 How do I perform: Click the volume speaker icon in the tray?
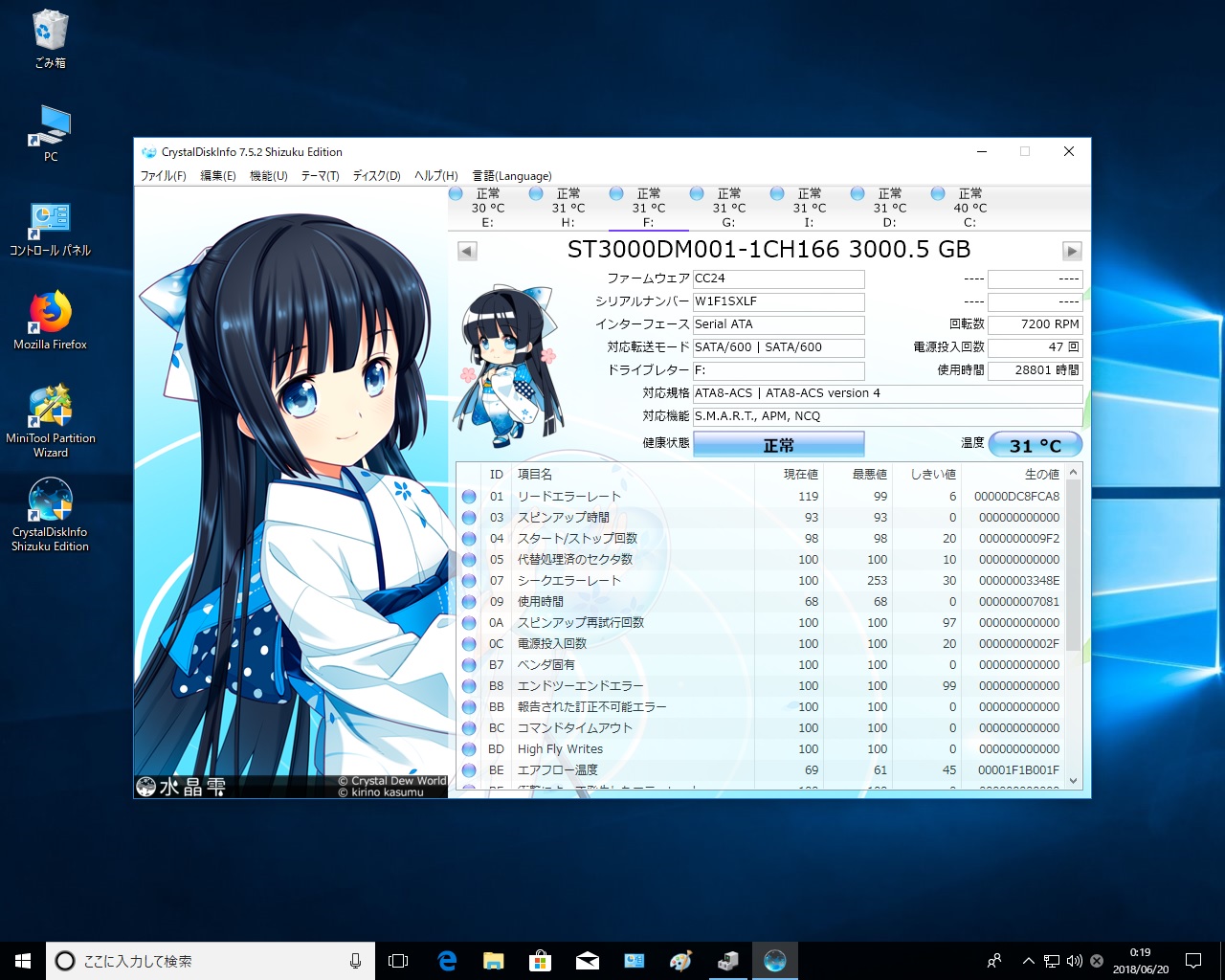pos(1074,961)
